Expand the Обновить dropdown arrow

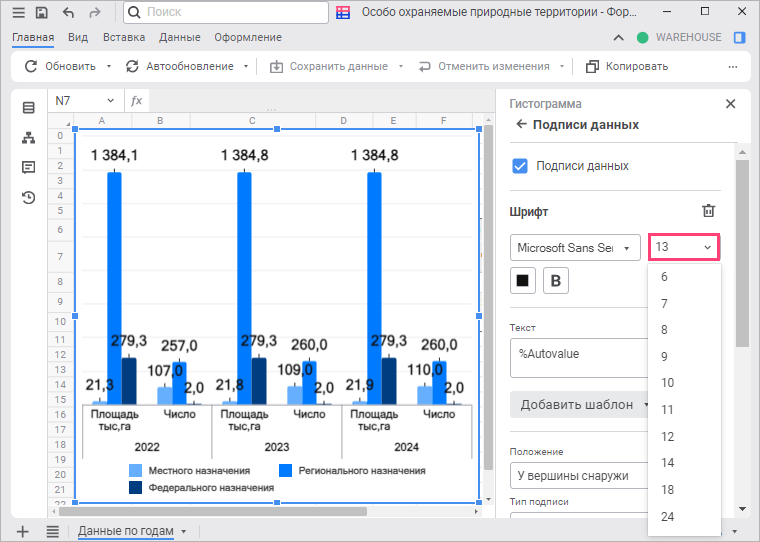coord(109,66)
